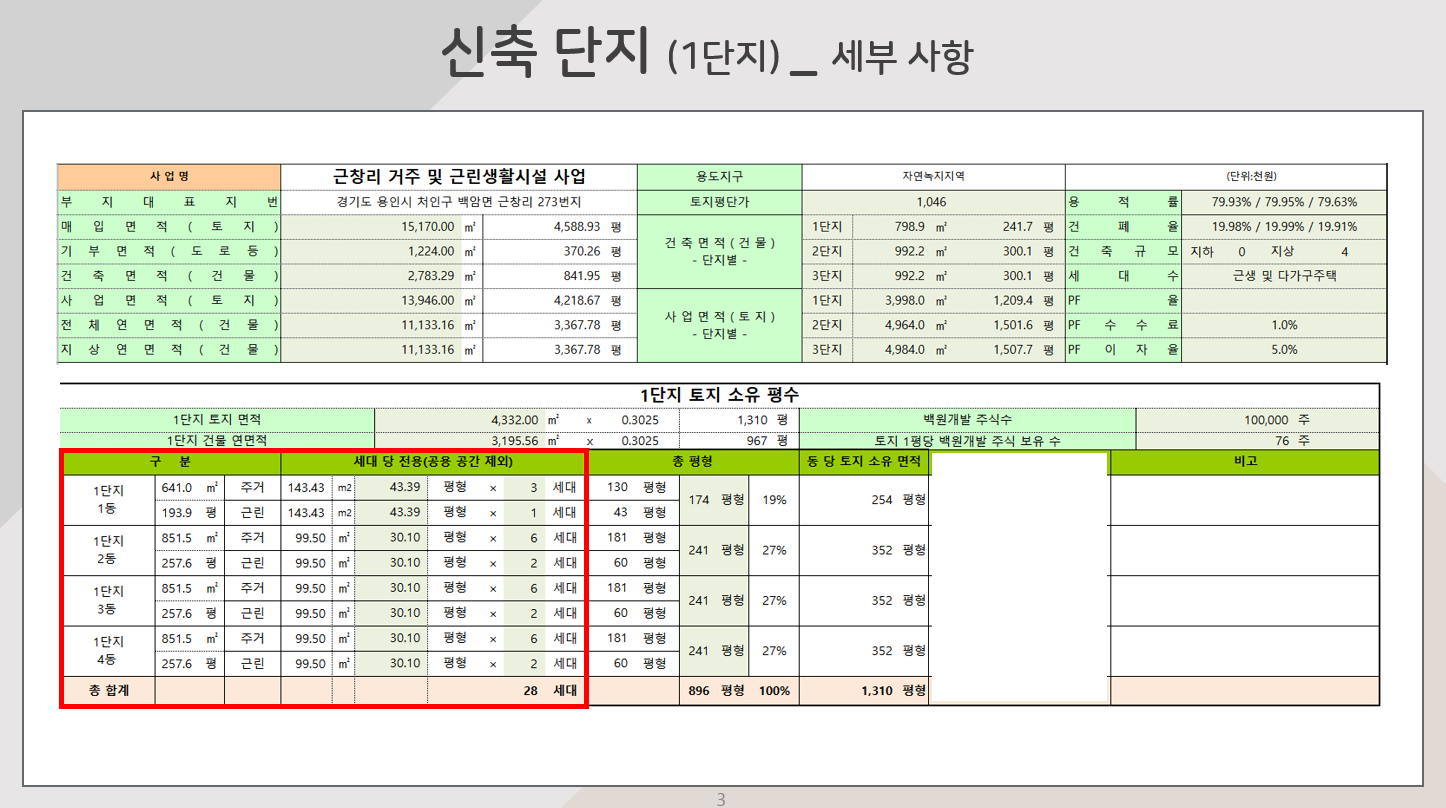Click the '건축면적(건물) - 단지별 -' merged cell

click(720, 251)
